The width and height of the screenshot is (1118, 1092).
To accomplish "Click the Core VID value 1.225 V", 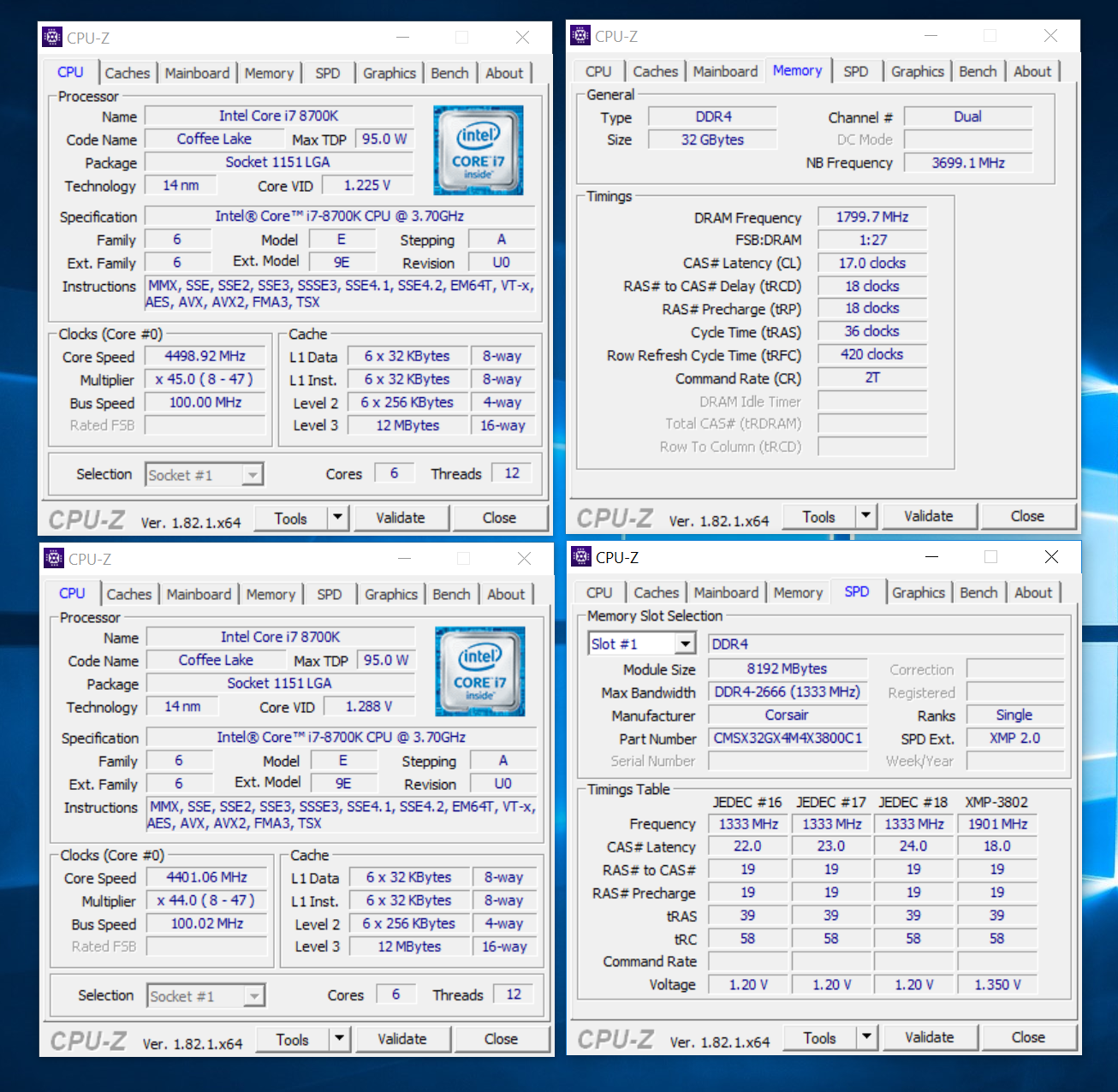I will [367, 185].
